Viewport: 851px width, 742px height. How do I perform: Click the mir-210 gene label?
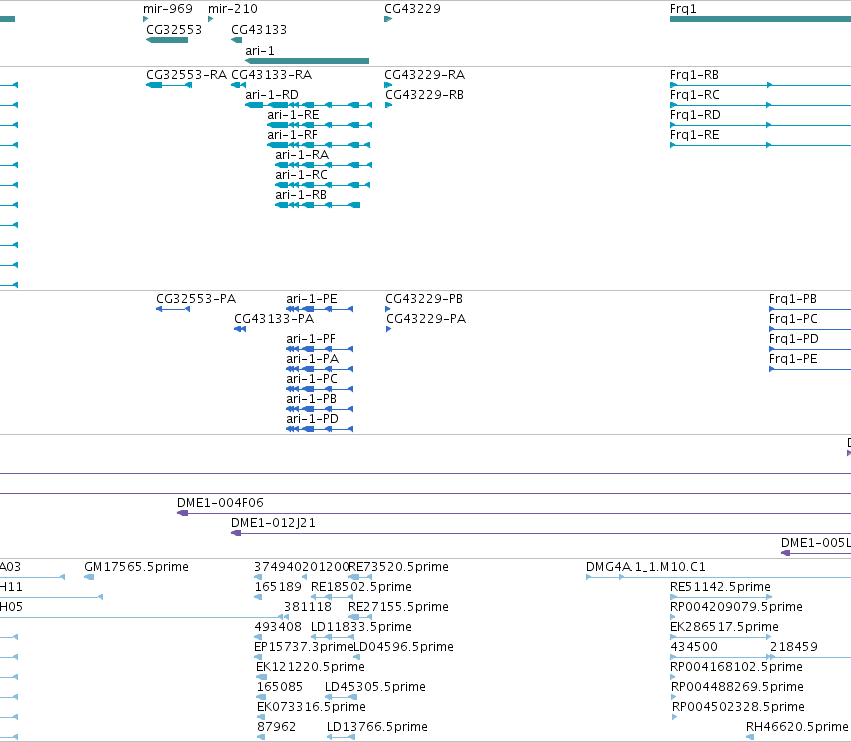[233, 9]
